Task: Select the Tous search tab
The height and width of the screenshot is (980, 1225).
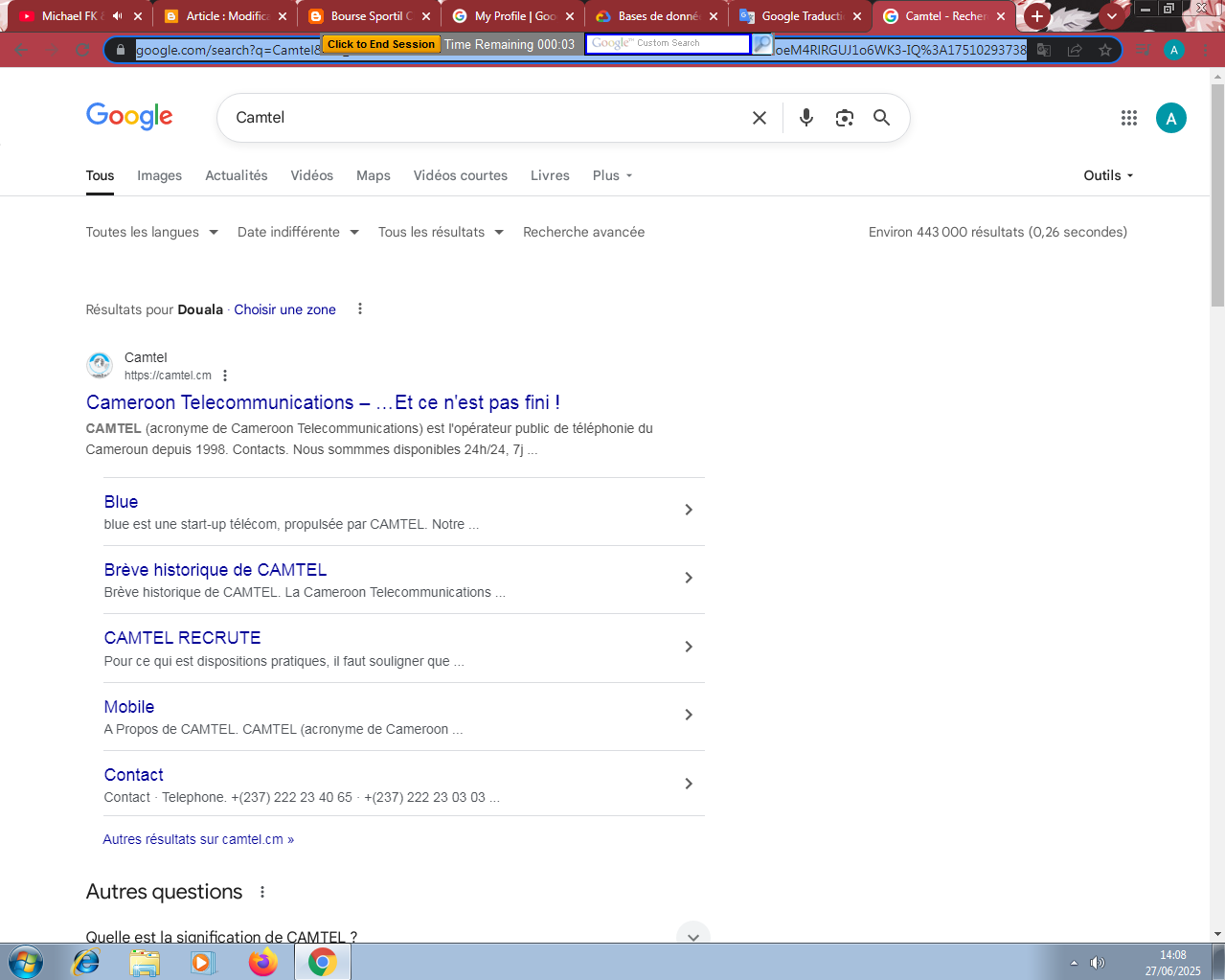Action: pos(100,175)
